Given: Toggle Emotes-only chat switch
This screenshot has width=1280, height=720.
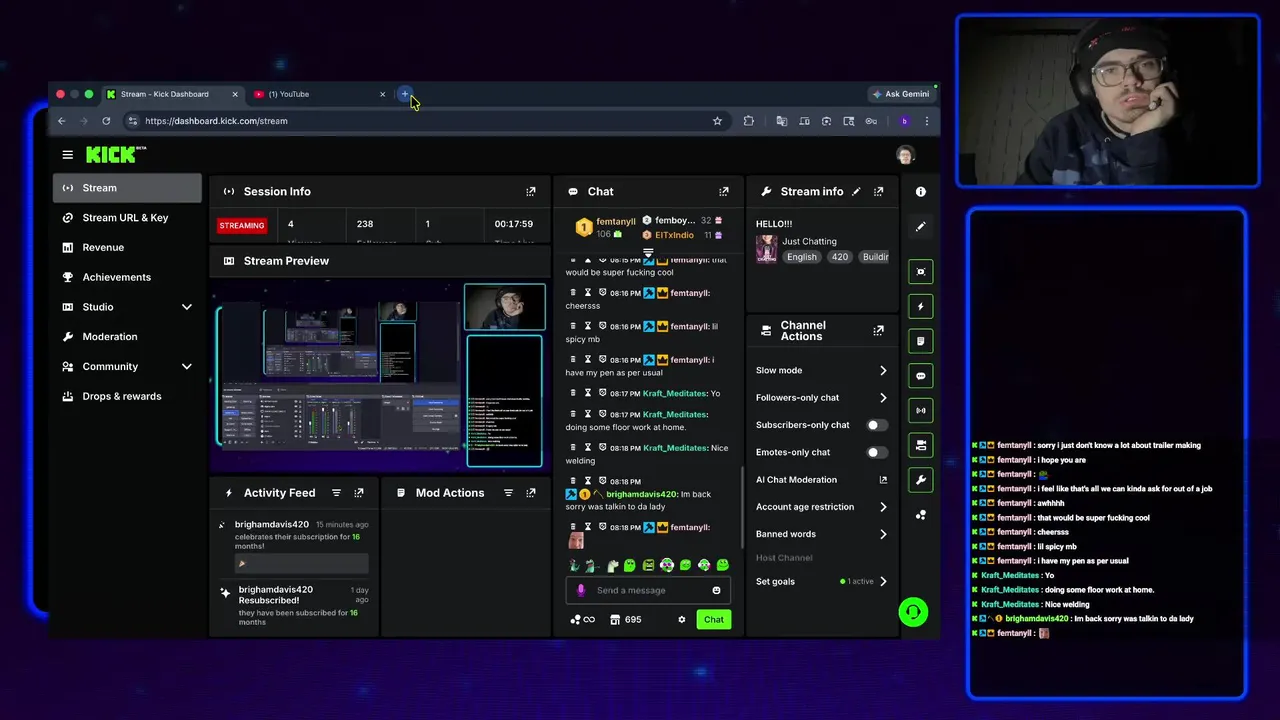Looking at the screenshot, I should click(x=876, y=452).
